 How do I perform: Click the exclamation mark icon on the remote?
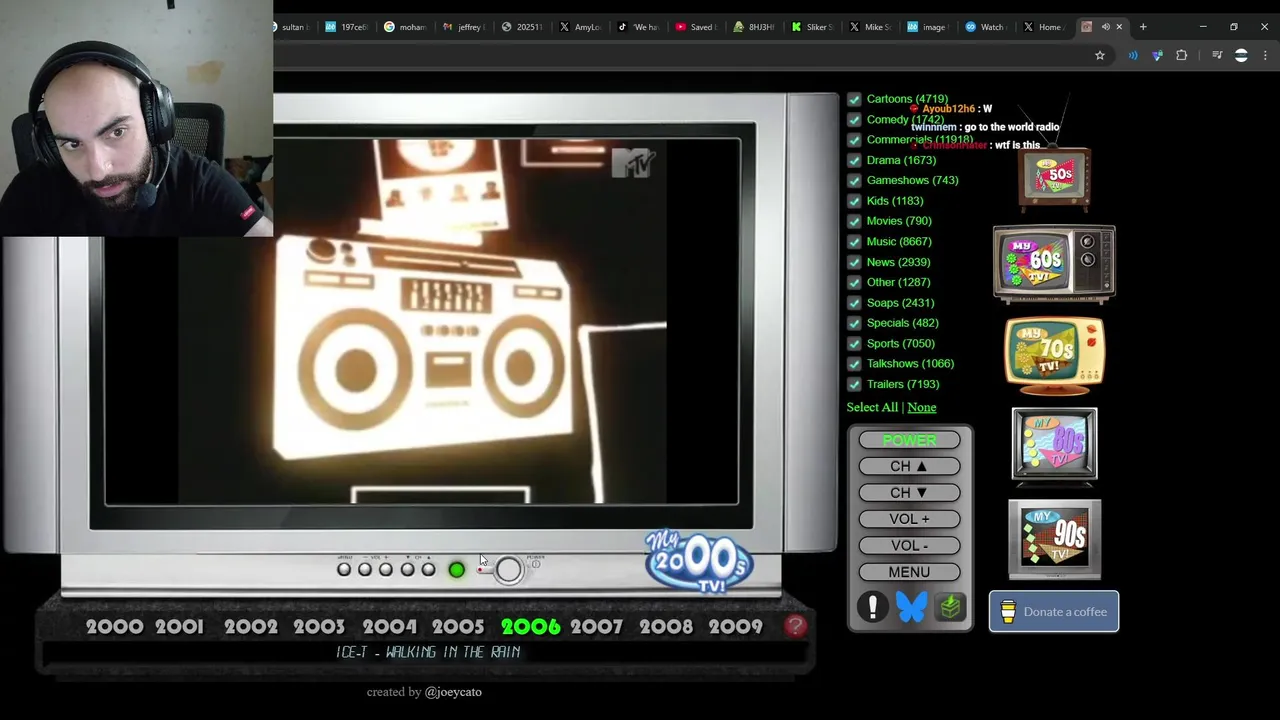[x=873, y=607]
